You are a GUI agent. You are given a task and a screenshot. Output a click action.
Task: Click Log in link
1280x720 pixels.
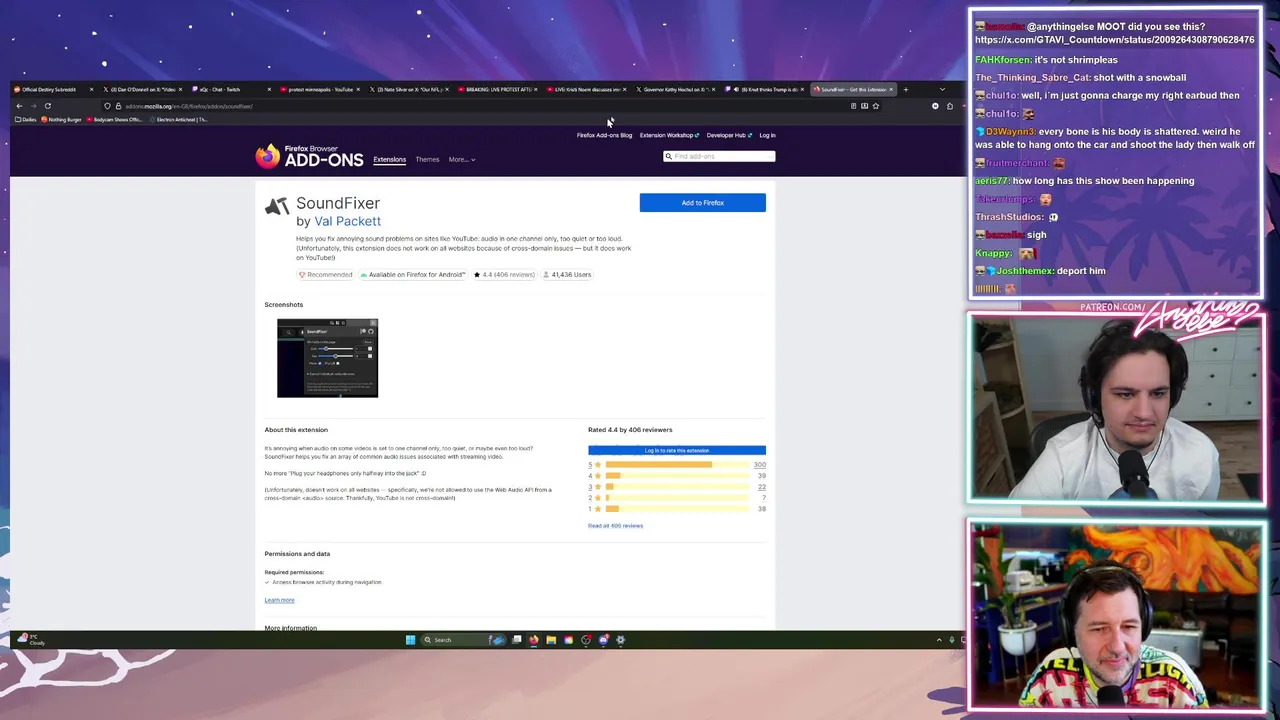[767, 135]
